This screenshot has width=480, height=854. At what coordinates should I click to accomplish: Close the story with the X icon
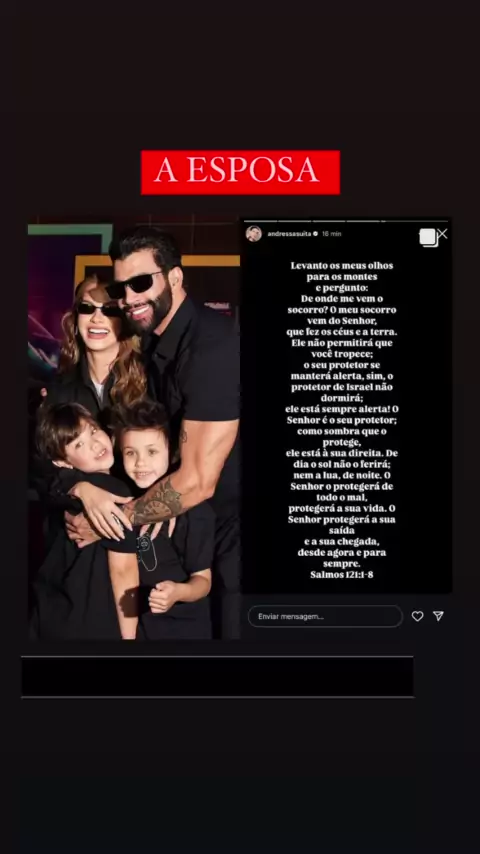point(443,234)
